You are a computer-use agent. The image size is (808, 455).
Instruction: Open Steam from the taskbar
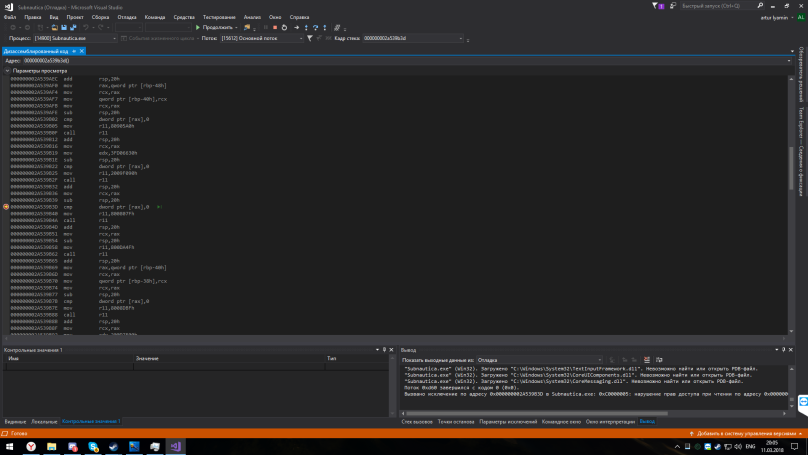(x=113, y=446)
